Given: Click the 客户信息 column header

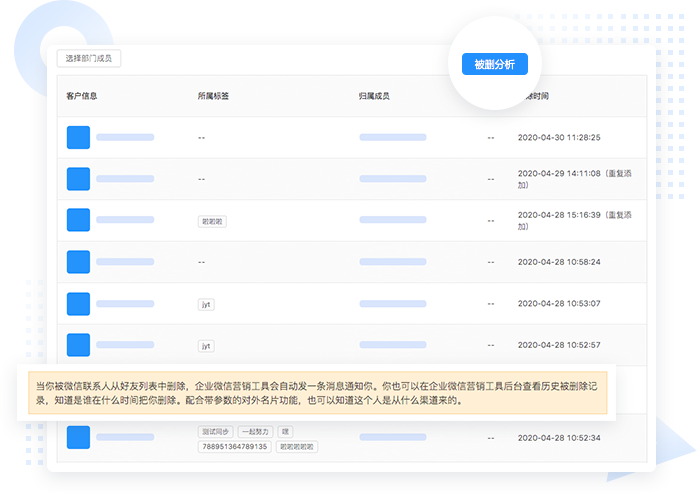Looking at the screenshot, I should 82,96.
